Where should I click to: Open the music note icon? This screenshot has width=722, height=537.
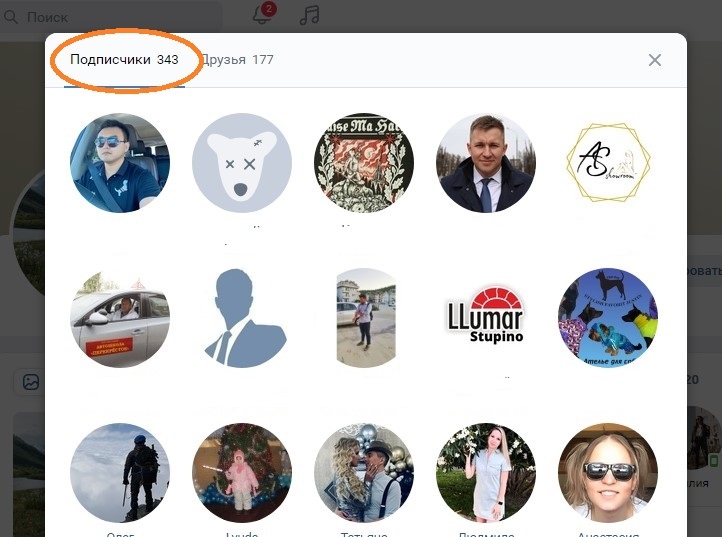click(x=309, y=15)
